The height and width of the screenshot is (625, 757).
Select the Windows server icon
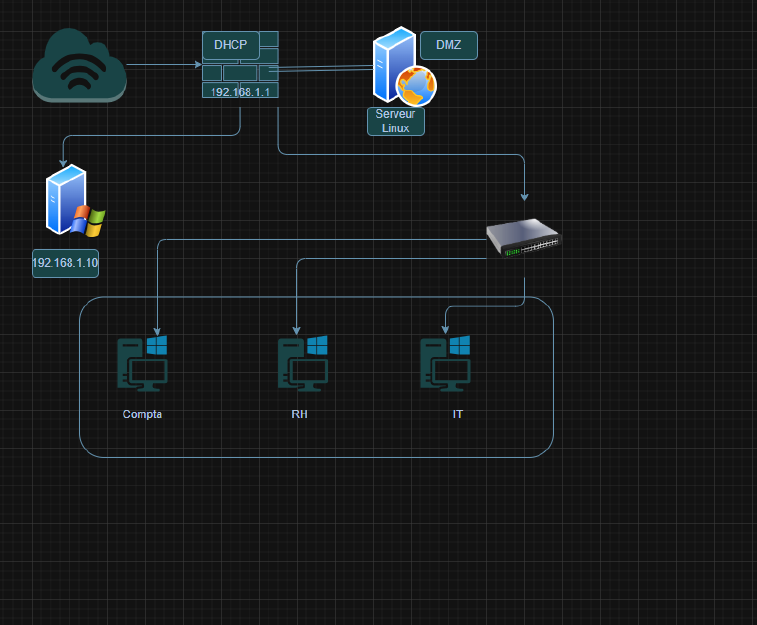tap(75, 200)
